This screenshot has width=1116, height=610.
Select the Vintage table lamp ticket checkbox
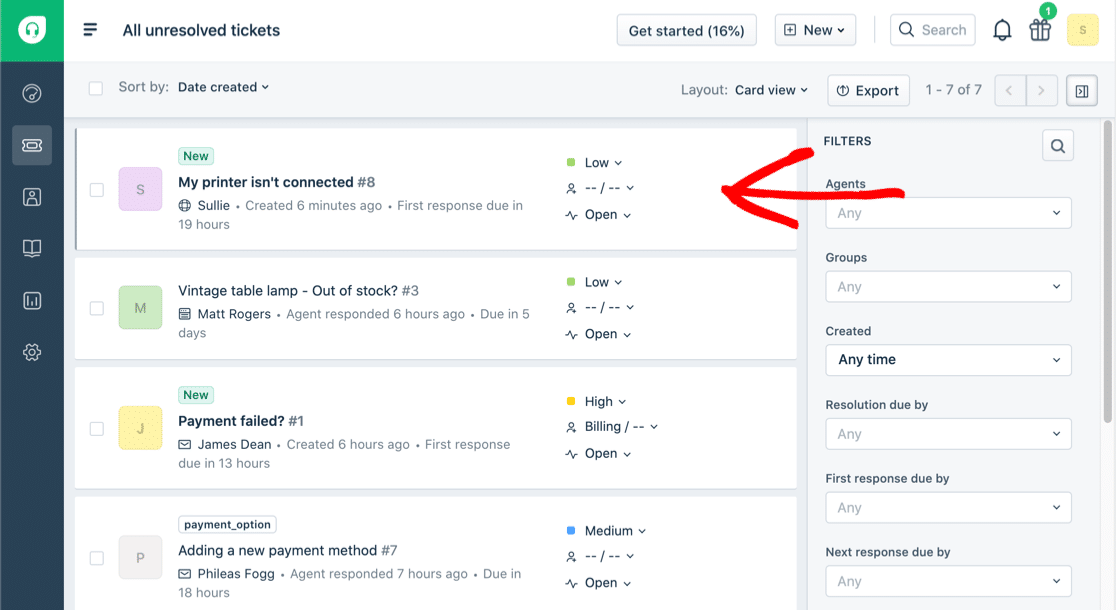(97, 308)
